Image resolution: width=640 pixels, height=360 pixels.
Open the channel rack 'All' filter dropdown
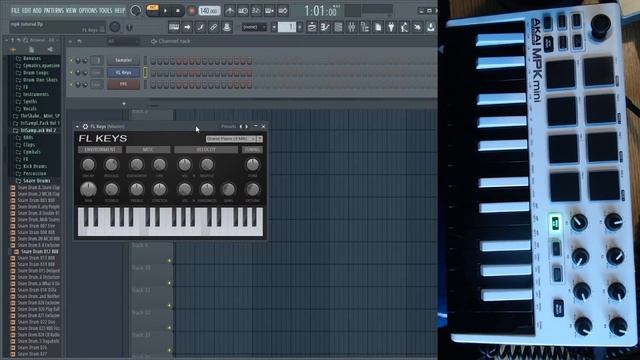[123, 41]
